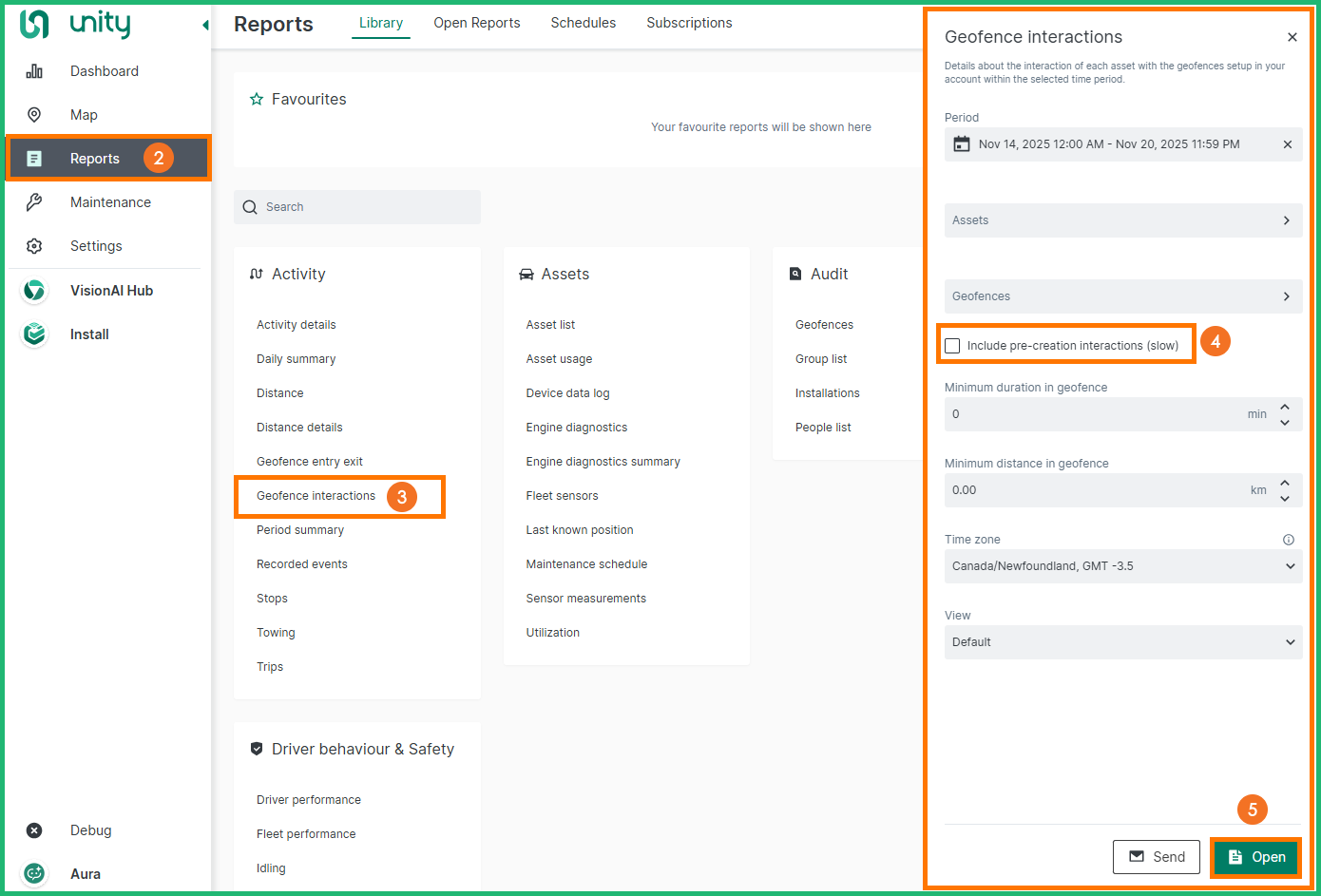Open Map via the location pin icon

coord(34,115)
